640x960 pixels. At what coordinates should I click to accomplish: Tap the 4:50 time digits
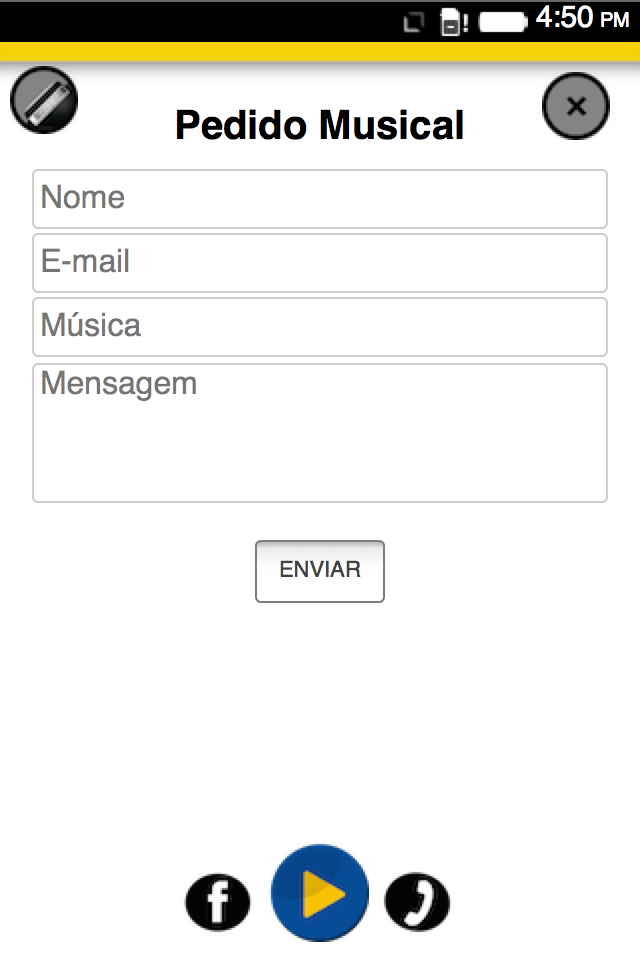tap(564, 18)
